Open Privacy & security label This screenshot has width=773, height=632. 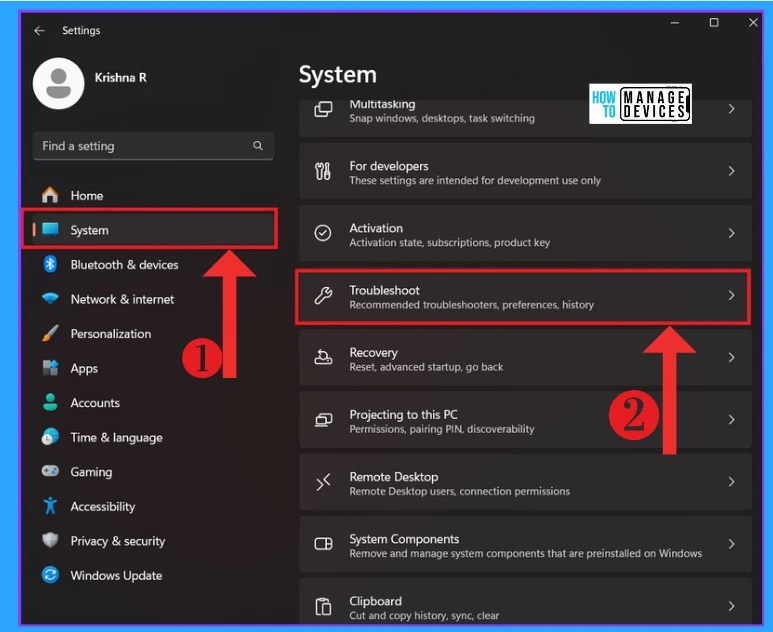(118, 541)
